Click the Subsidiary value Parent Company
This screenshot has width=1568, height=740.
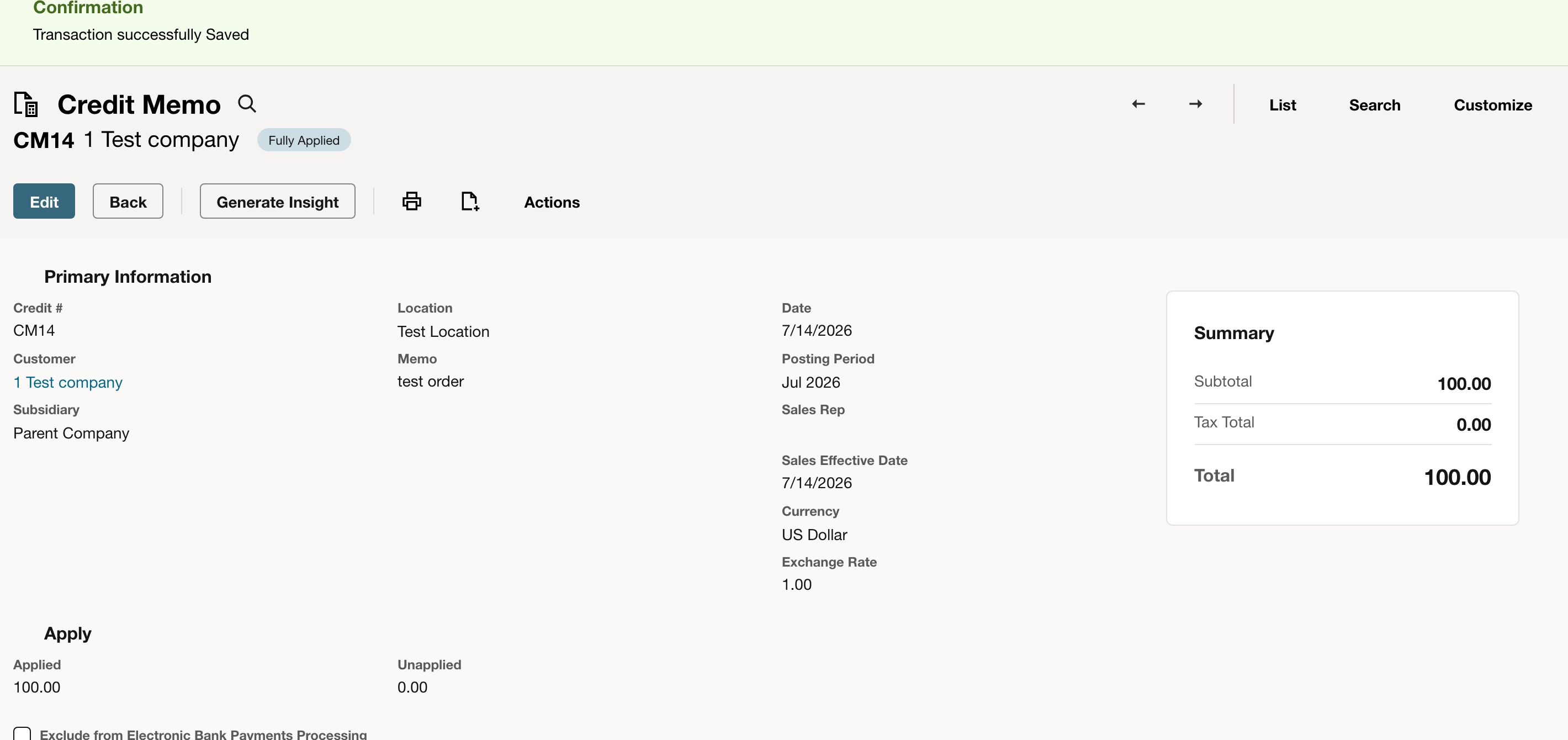71,433
